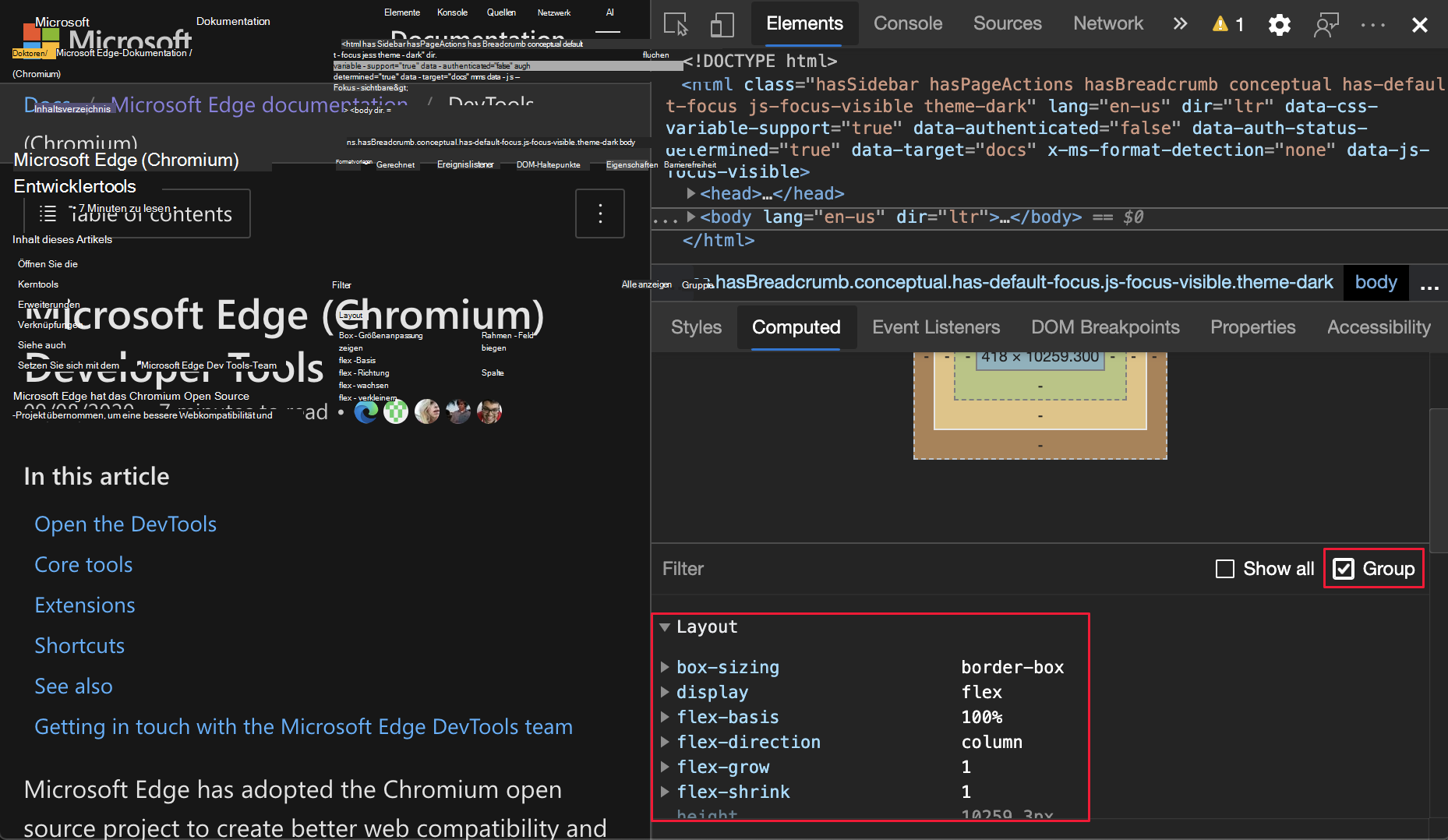Viewport: 1448px width, 840px height.
Task: Click the vertical three-dot menu on the page
Action: (x=599, y=213)
